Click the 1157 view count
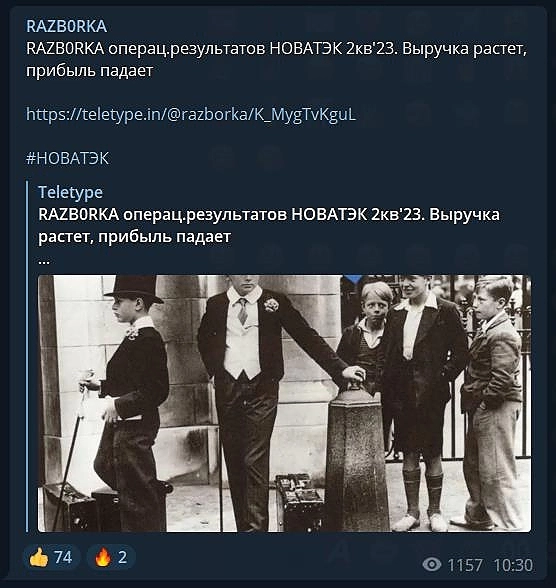The width and height of the screenshot is (556, 588). [x=465, y=565]
